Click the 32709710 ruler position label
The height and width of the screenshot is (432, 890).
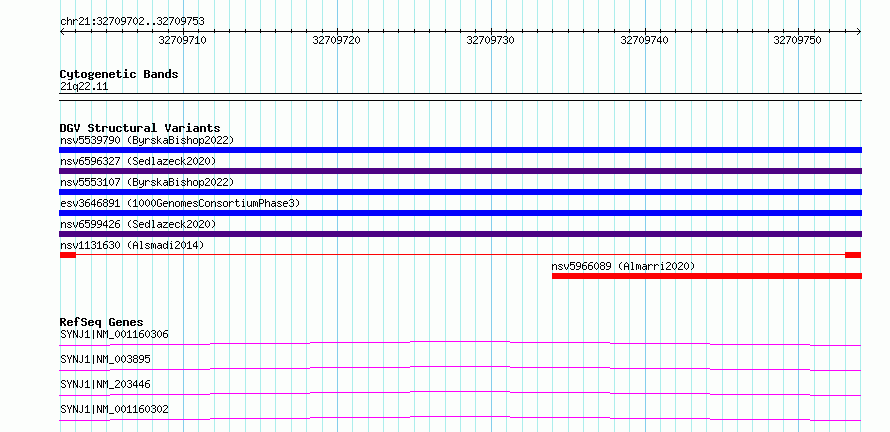[x=183, y=40]
